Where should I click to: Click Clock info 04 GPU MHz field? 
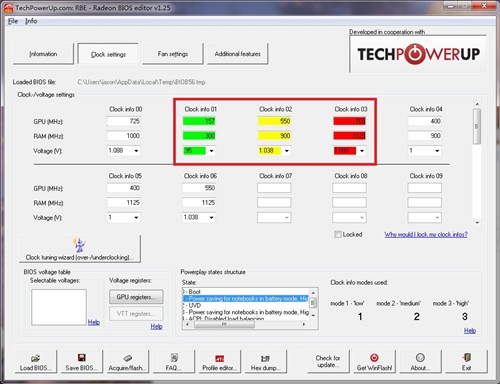[x=425, y=121]
